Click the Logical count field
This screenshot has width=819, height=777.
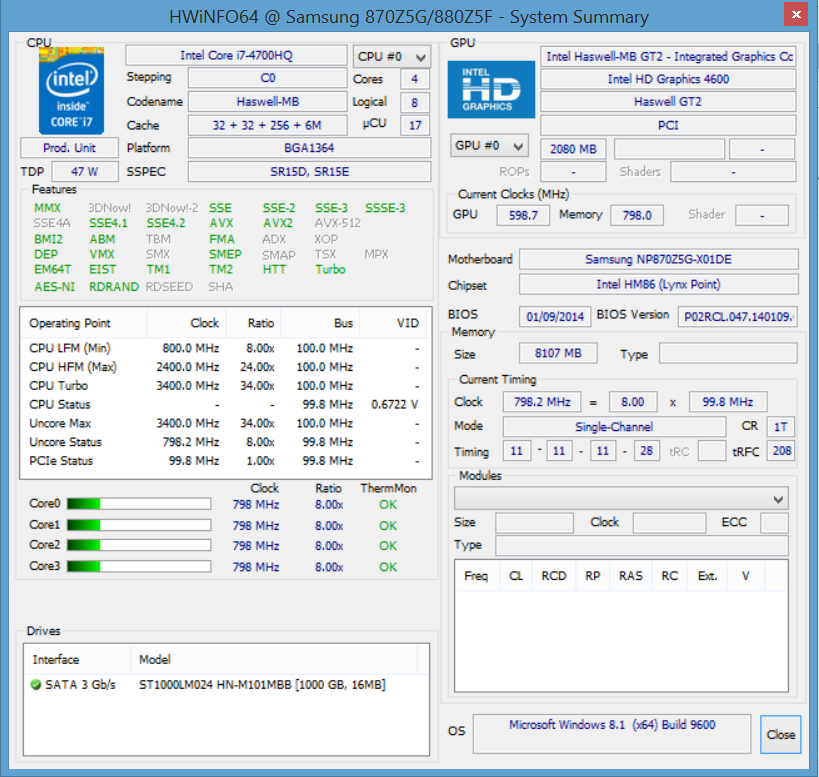click(x=415, y=102)
